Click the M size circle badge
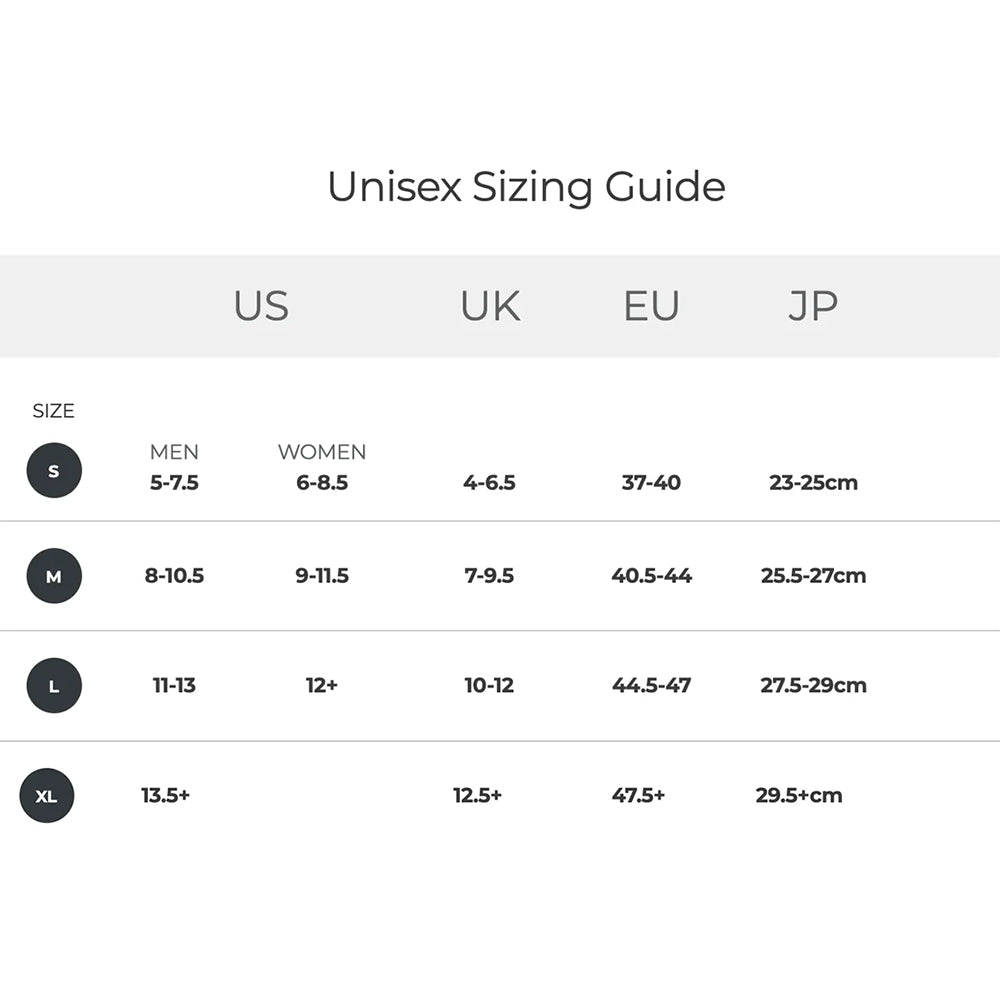 [x=54, y=576]
